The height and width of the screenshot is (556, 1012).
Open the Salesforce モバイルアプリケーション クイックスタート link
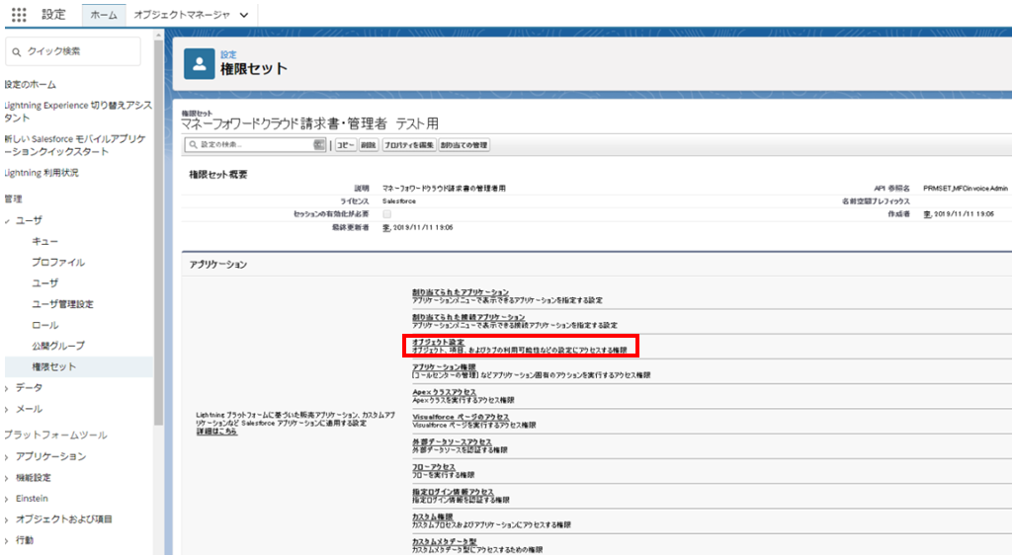click(x=75, y=145)
